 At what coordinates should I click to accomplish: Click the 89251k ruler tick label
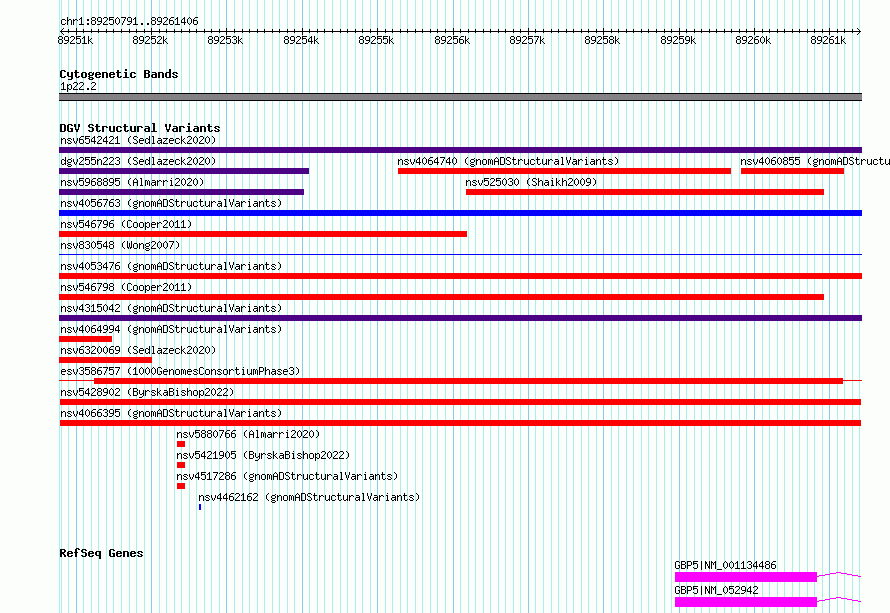pyautogui.click(x=75, y=40)
